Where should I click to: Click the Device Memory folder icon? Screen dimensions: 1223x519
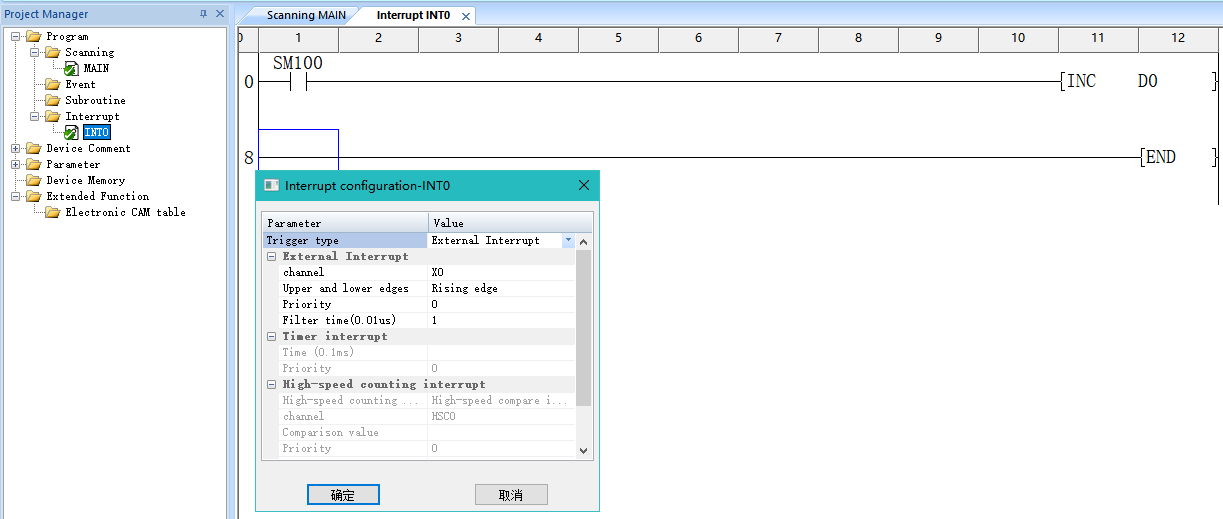(x=33, y=181)
